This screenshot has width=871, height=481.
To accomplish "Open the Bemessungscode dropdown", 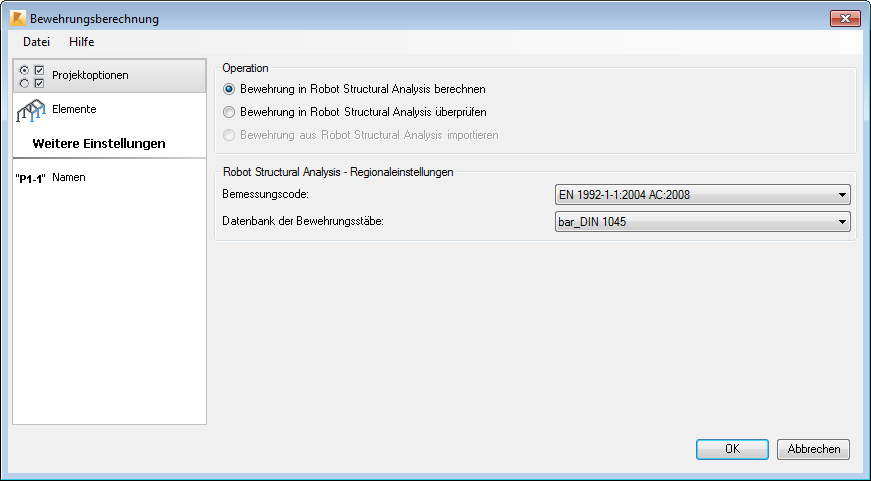I will (703, 195).
